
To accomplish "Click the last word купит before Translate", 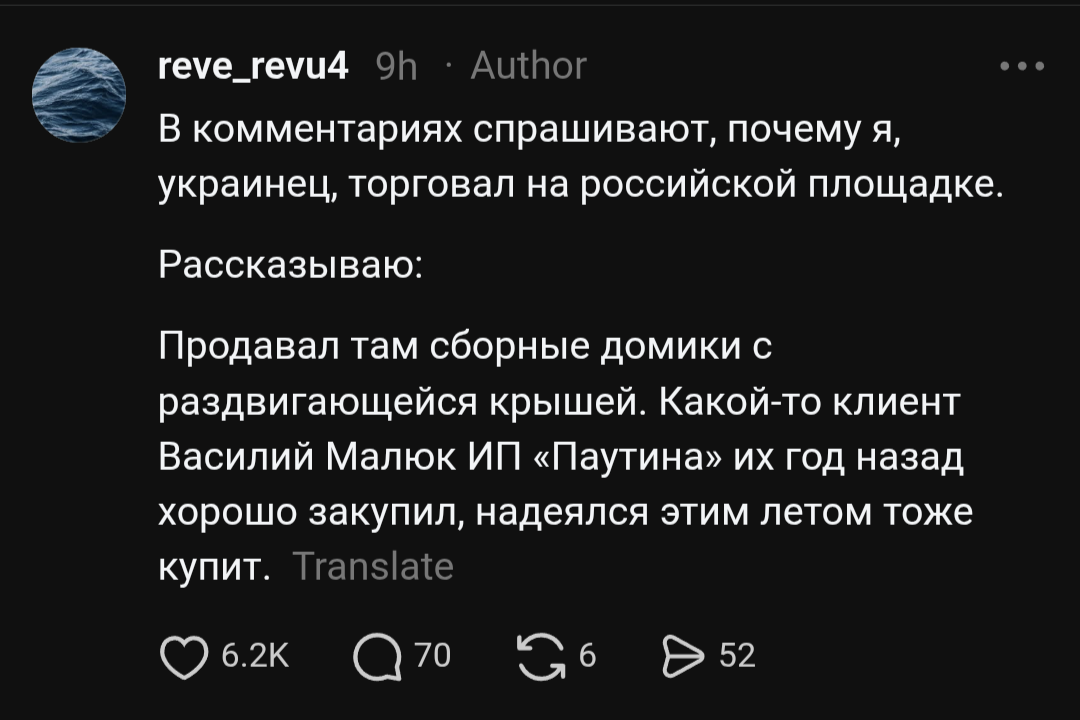I will [x=213, y=568].
